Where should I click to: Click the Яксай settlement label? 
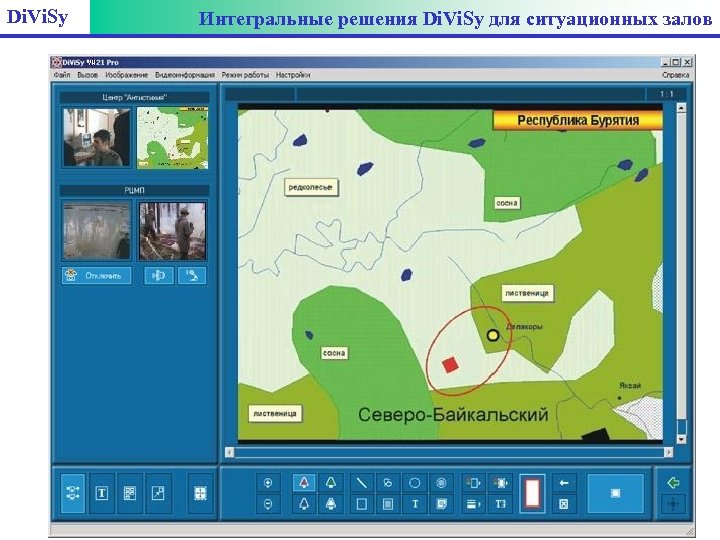pos(630,386)
